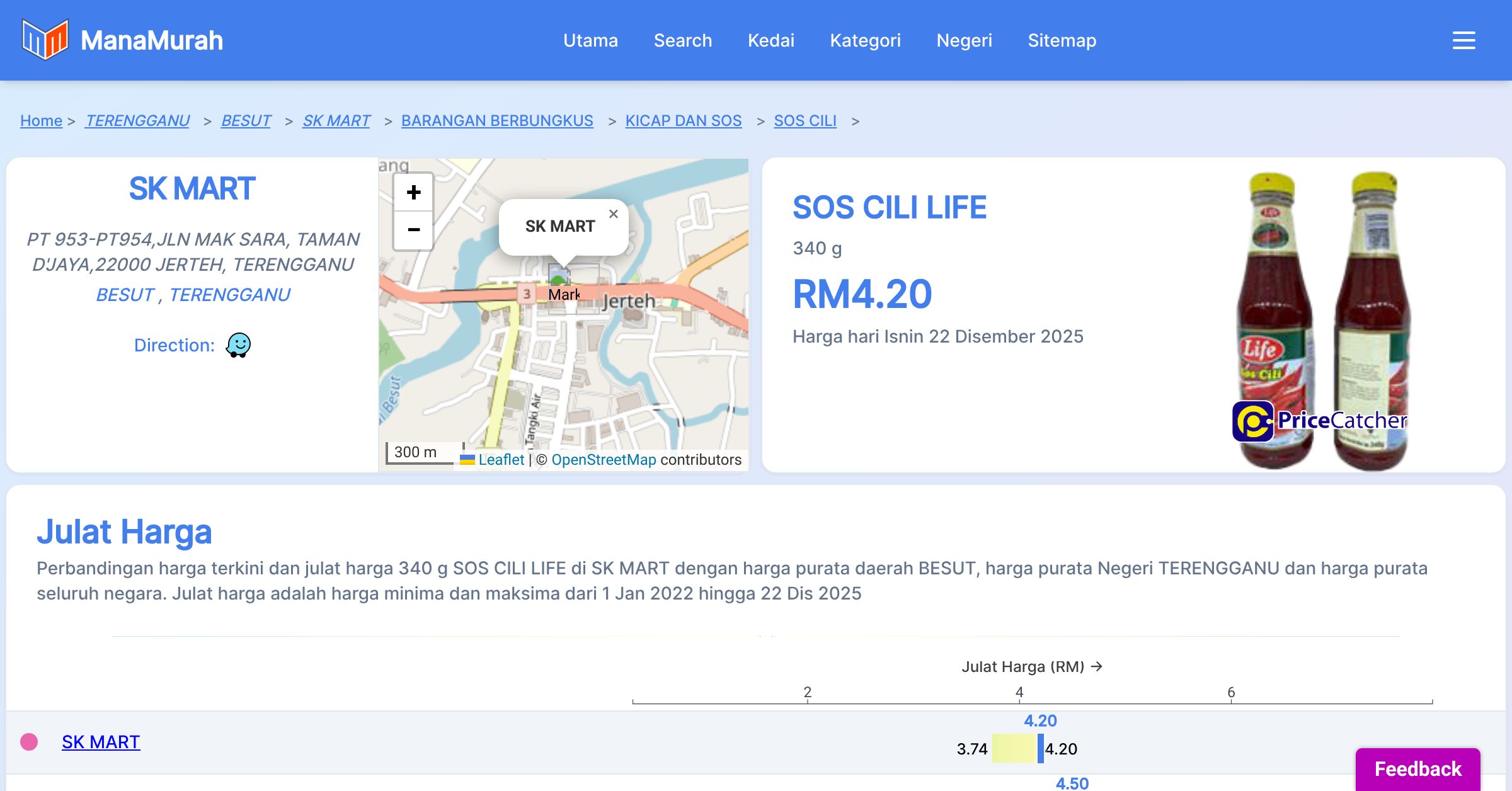
Task: Click the OpenStreetMap attribution link
Action: (x=604, y=460)
